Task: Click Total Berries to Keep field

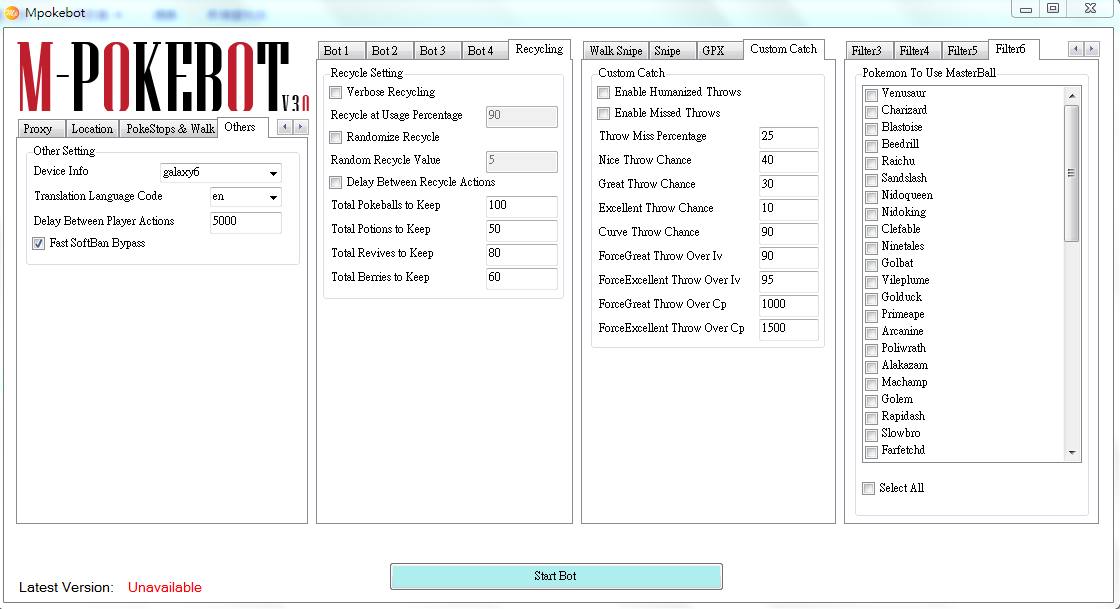Action: (x=521, y=278)
